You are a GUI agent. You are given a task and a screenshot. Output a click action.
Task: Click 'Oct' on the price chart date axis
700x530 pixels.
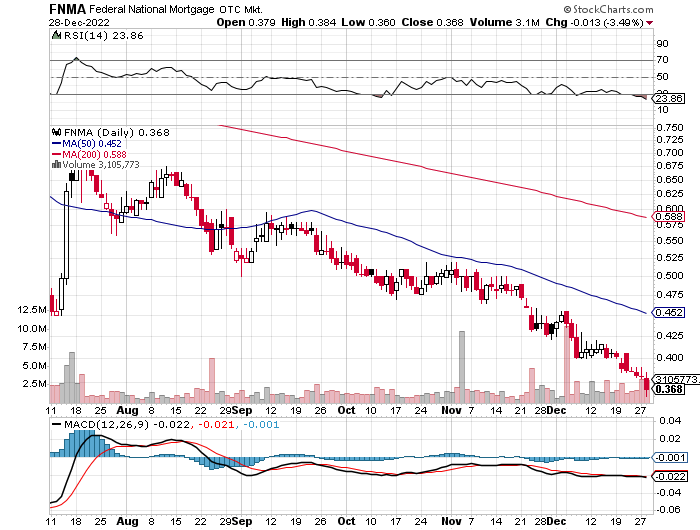tap(346, 410)
